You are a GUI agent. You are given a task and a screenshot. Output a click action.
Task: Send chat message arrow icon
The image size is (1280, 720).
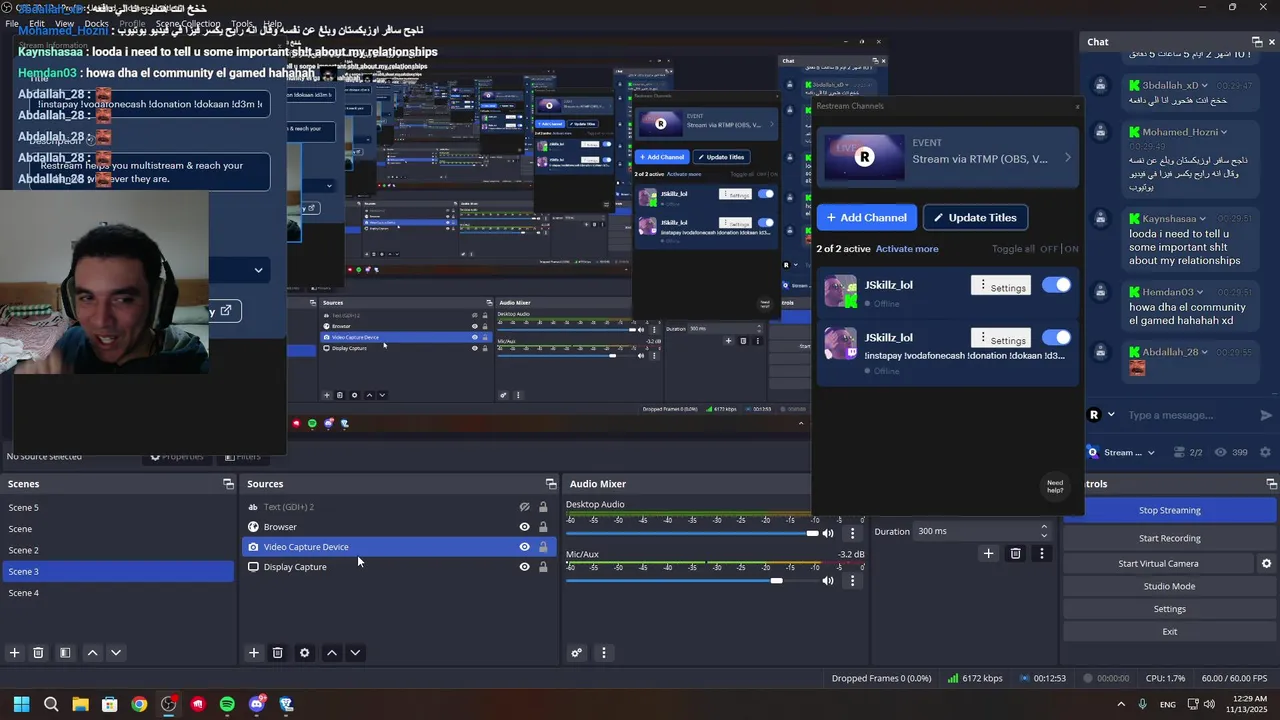1266,415
